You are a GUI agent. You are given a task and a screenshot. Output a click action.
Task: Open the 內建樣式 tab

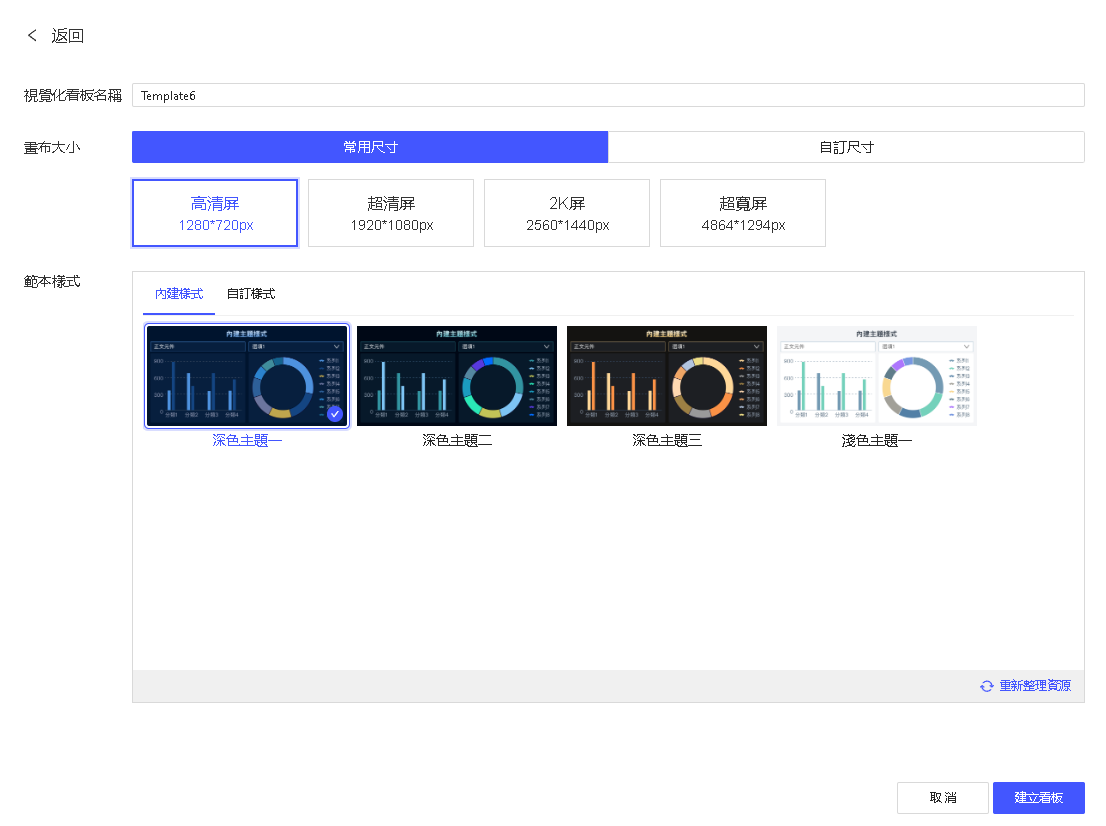[179, 293]
